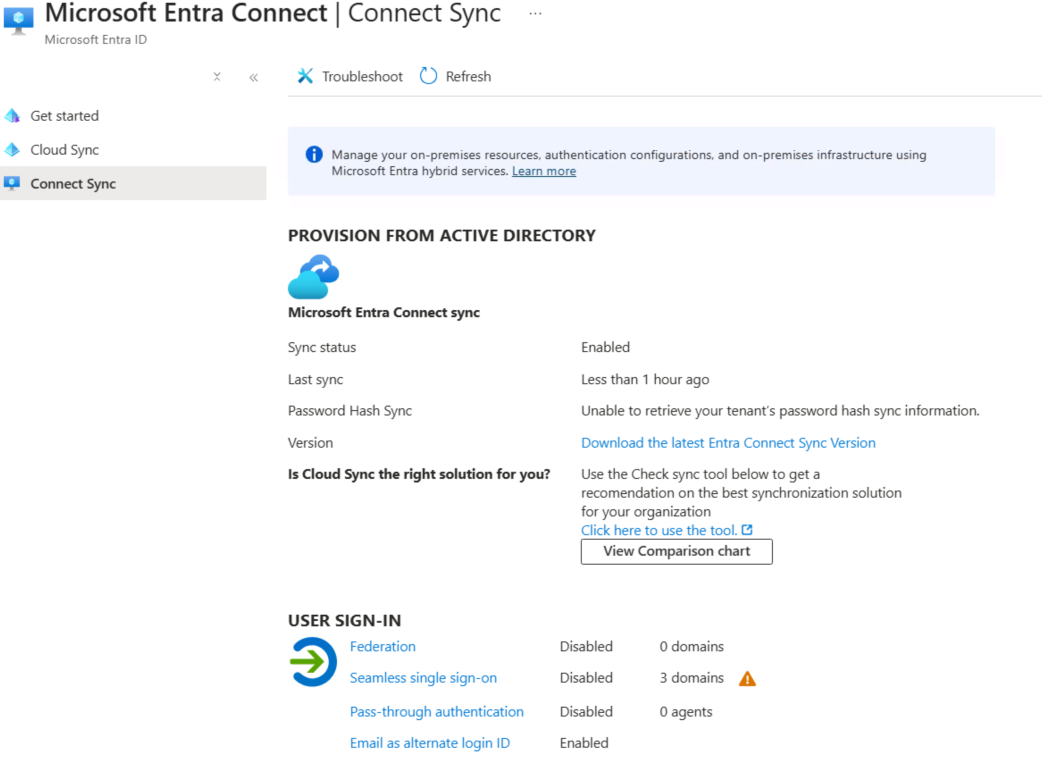This screenshot has width=1042, height=765.
Task: Click the Connect Sync monitor icon
Action: click(x=12, y=183)
